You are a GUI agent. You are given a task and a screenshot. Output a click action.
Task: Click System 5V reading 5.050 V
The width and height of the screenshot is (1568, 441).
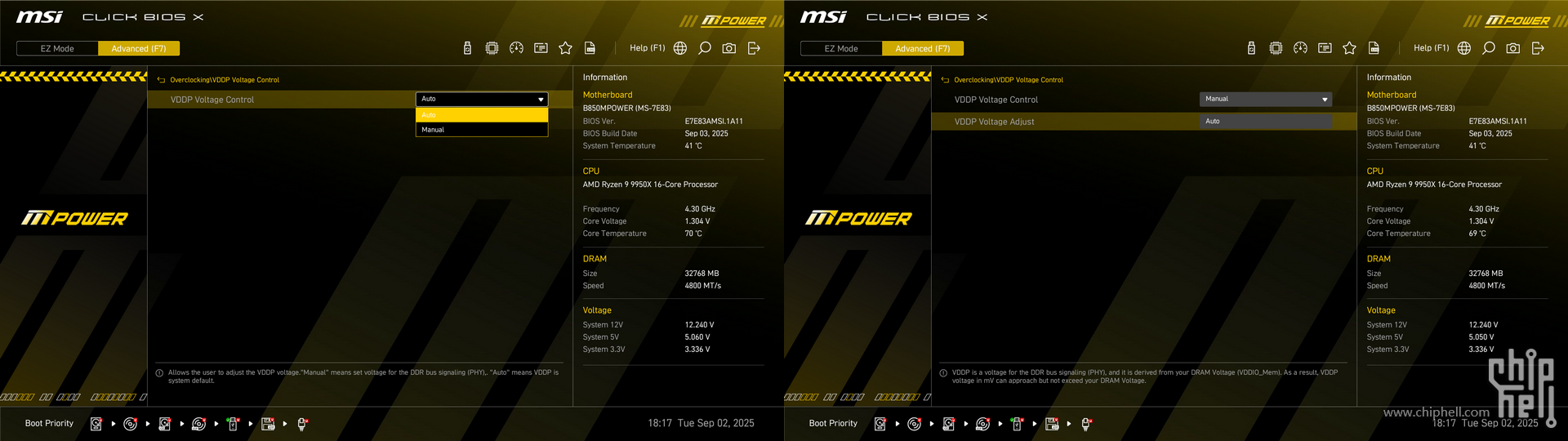click(1481, 337)
